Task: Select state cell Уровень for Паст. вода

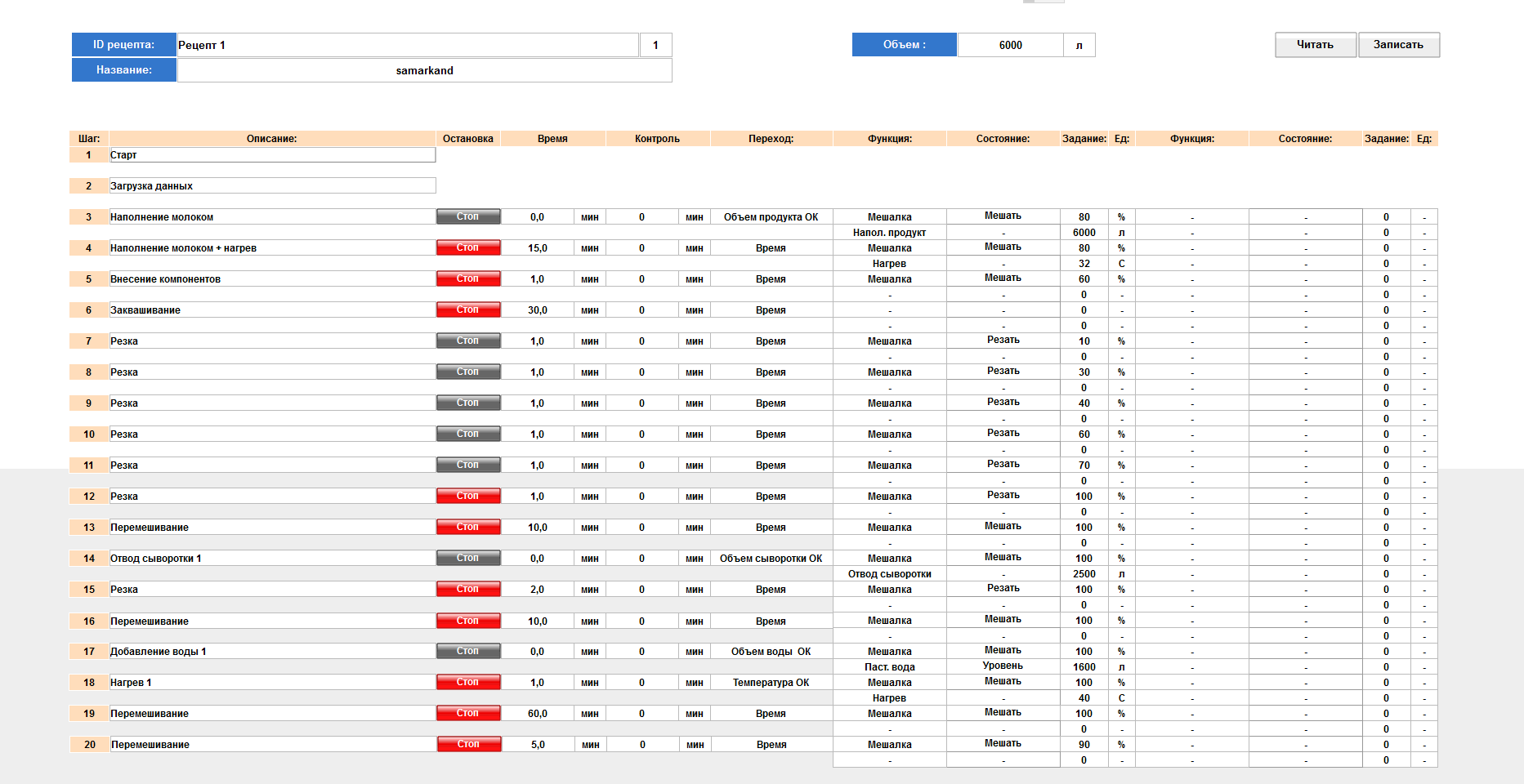Action: (x=1003, y=666)
